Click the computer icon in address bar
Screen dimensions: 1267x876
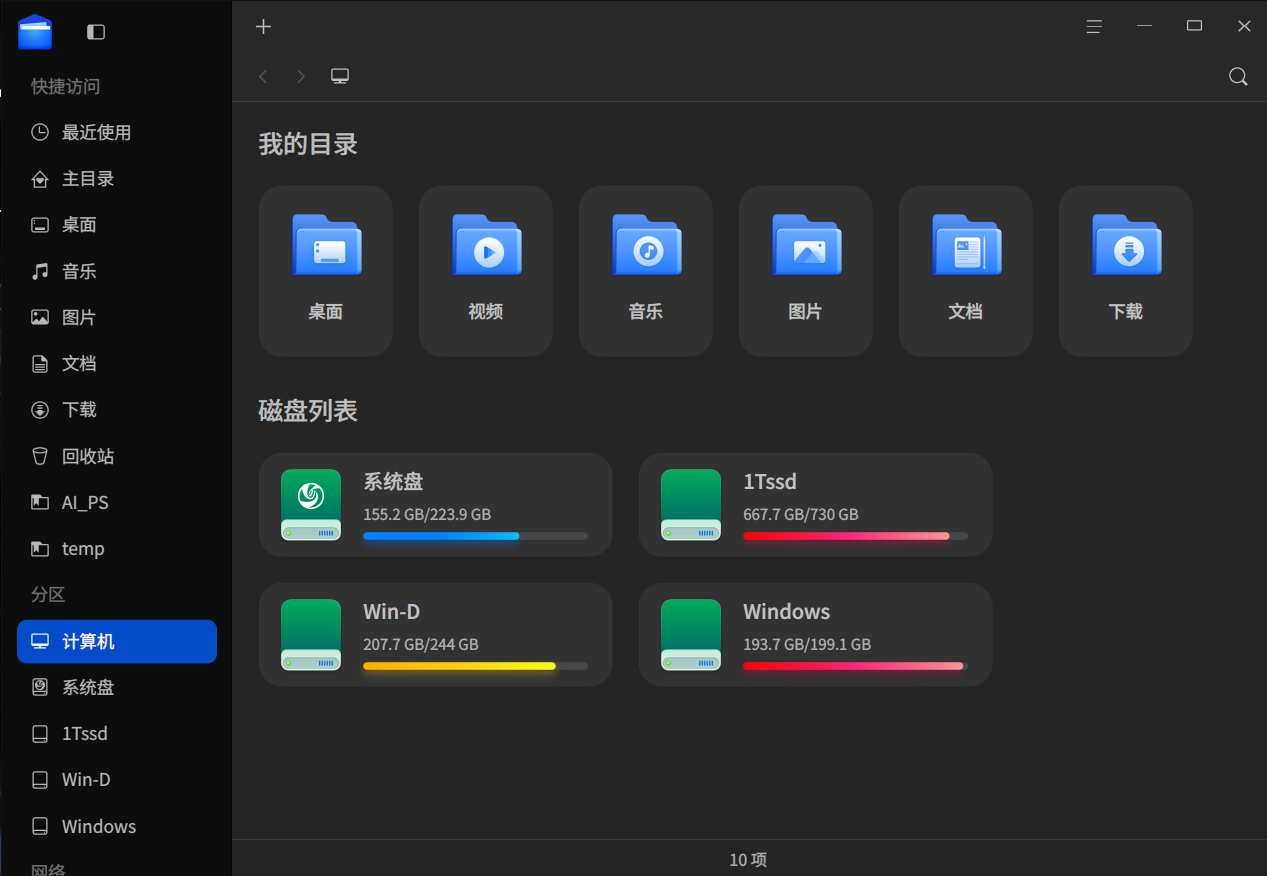[340, 77]
